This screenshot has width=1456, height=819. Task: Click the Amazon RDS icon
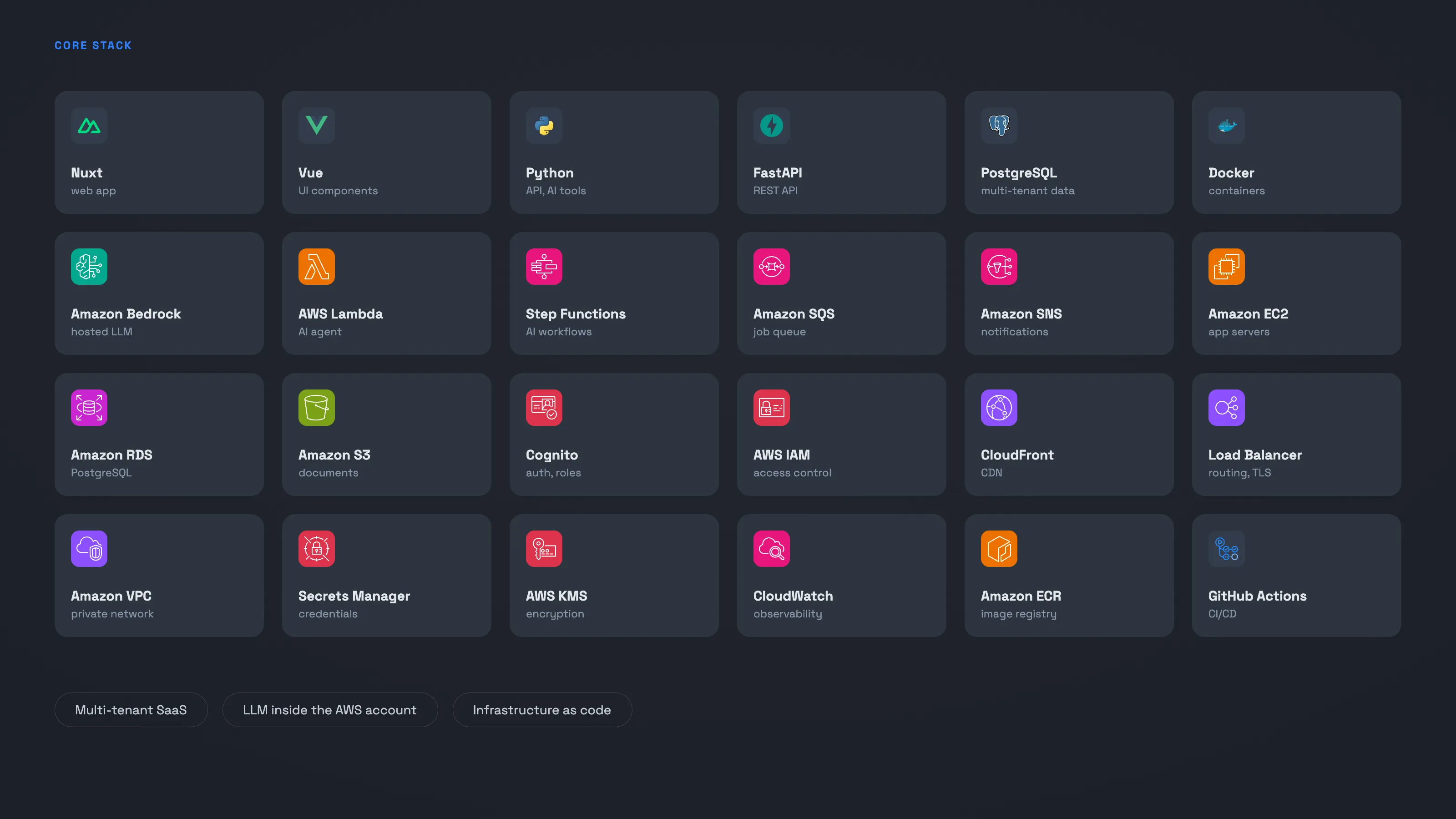pyautogui.click(x=89, y=408)
